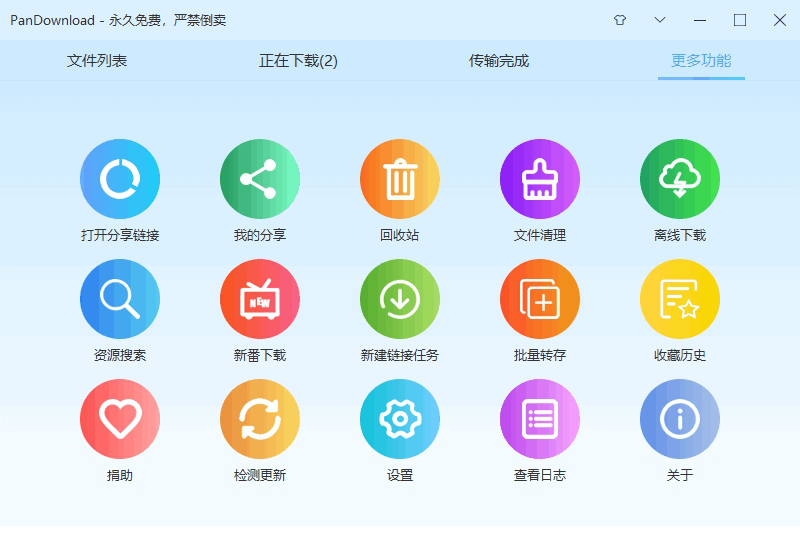Click the 文件清理 text label
800x549 pixels.
click(x=540, y=235)
